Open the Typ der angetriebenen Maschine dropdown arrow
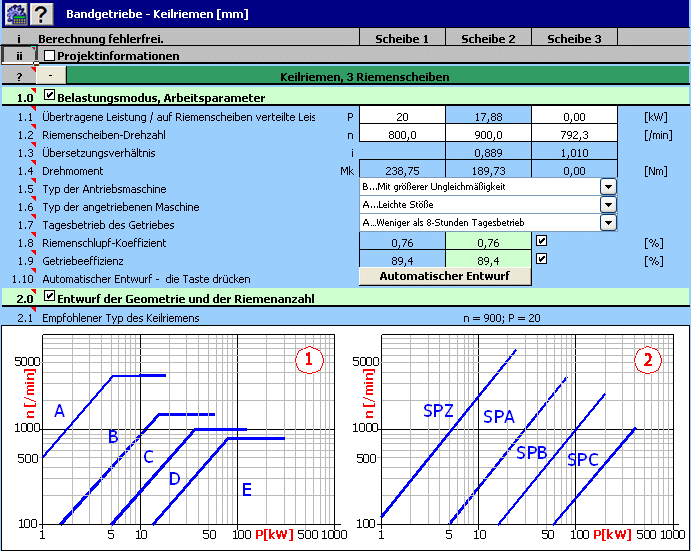The image size is (691, 551). click(x=608, y=205)
